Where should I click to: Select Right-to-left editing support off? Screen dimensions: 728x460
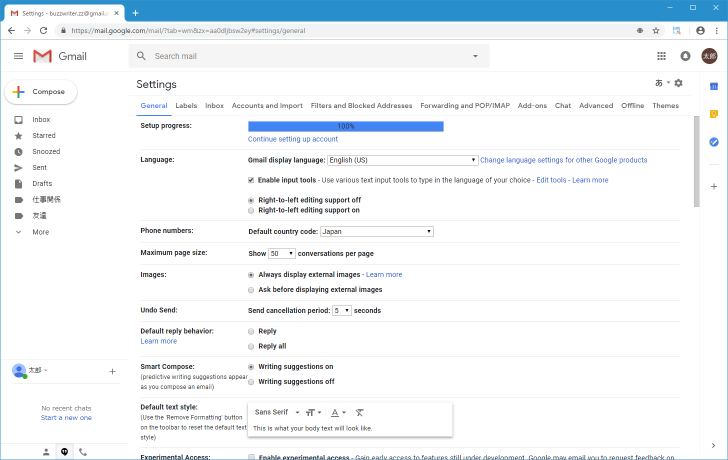[251, 201]
